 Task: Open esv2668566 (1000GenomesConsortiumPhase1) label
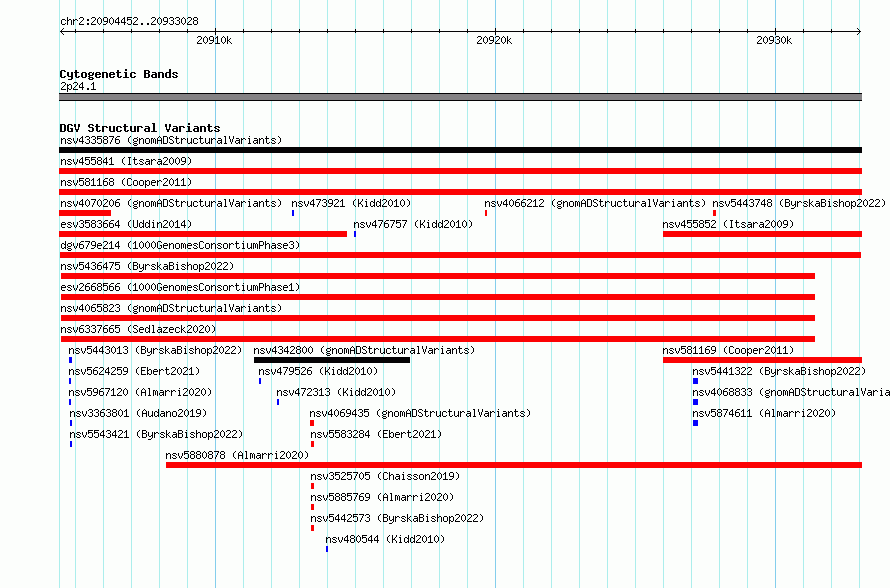(x=180, y=287)
